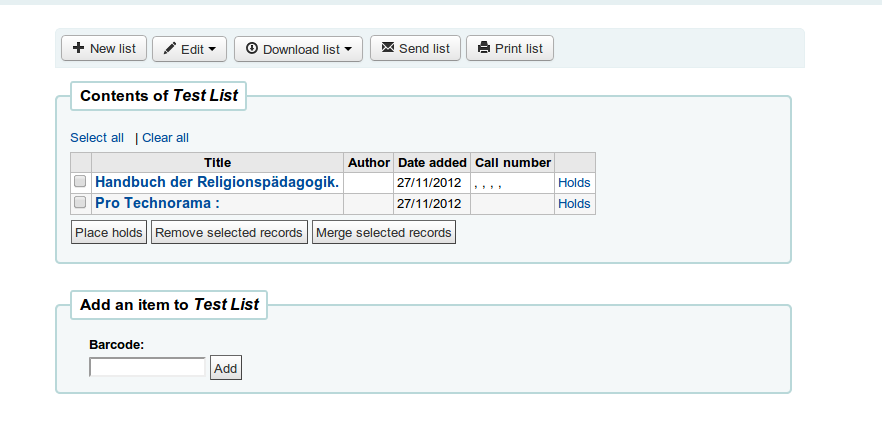Open Handbuch der Religionspädagogik title link
Screen dimensions: 882x442
(x=217, y=183)
